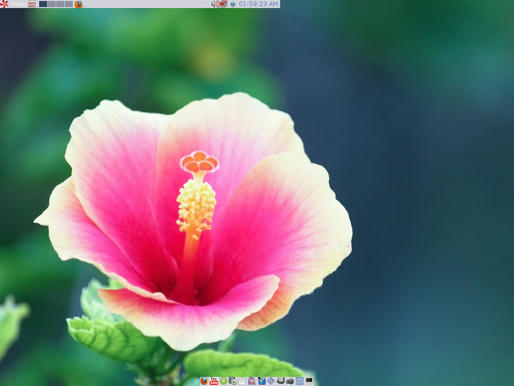Open the blue icon with yellow streak
The width and height of the screenshot is (514, 386).
[262, 381]
